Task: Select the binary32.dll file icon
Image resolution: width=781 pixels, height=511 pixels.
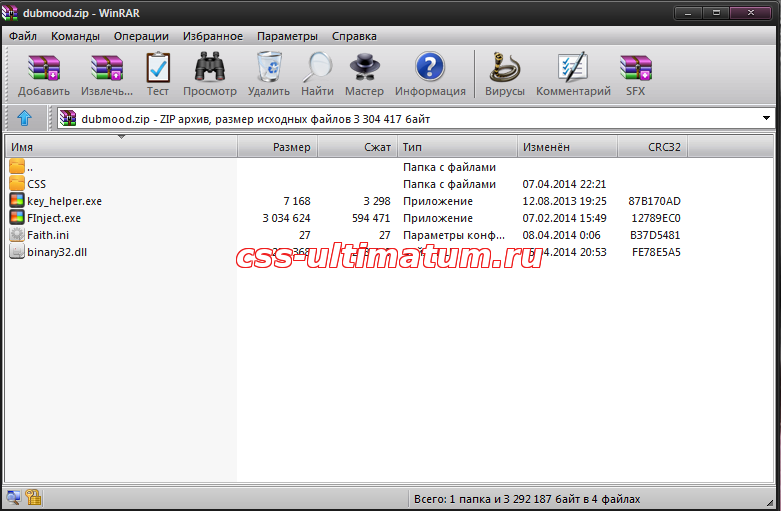Action: tap(17, 252)
